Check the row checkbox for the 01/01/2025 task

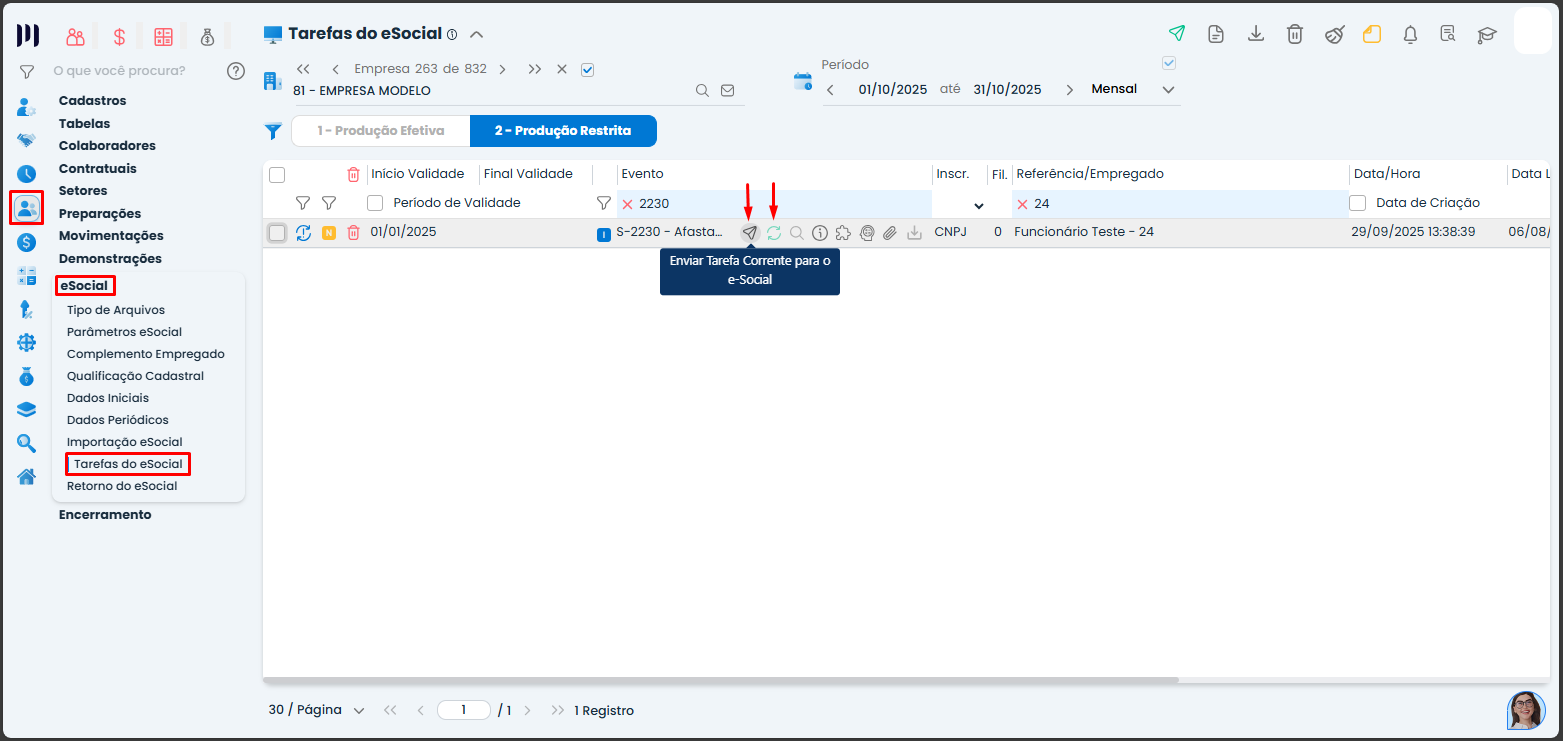pos(277,233)
